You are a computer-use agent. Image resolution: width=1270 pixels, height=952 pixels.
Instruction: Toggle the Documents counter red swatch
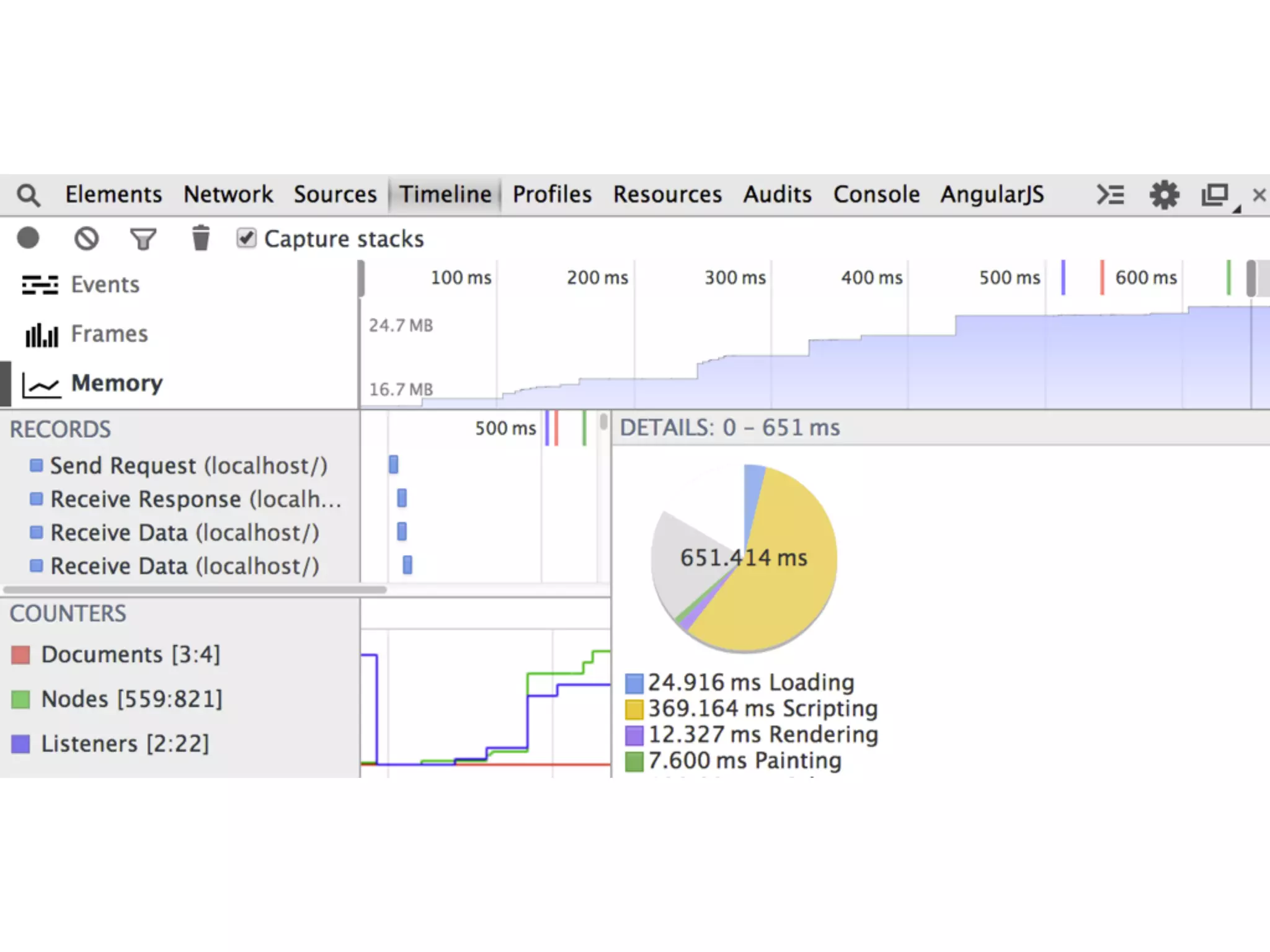point(21,655)
